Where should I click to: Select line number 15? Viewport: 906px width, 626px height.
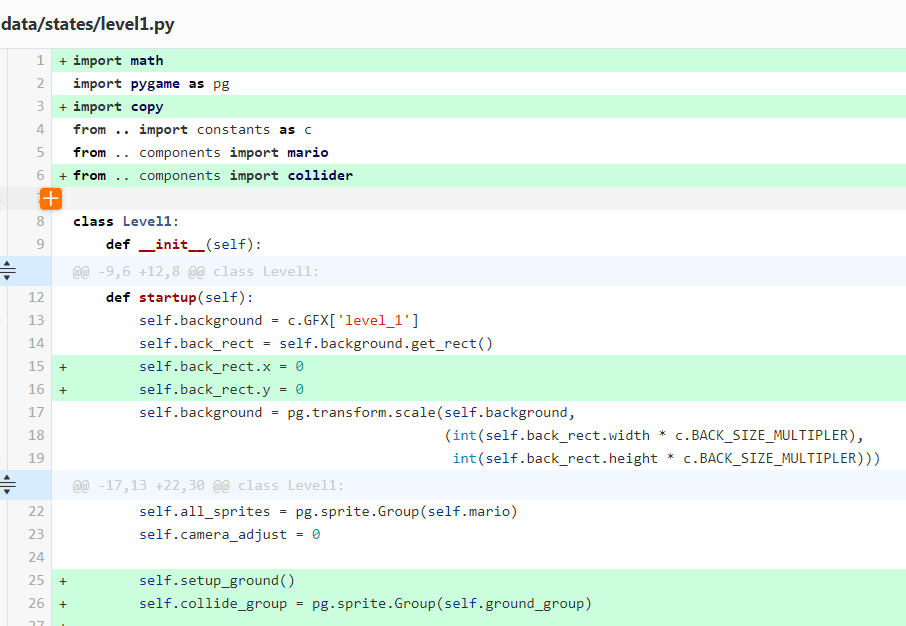click(x=36, y=366)
